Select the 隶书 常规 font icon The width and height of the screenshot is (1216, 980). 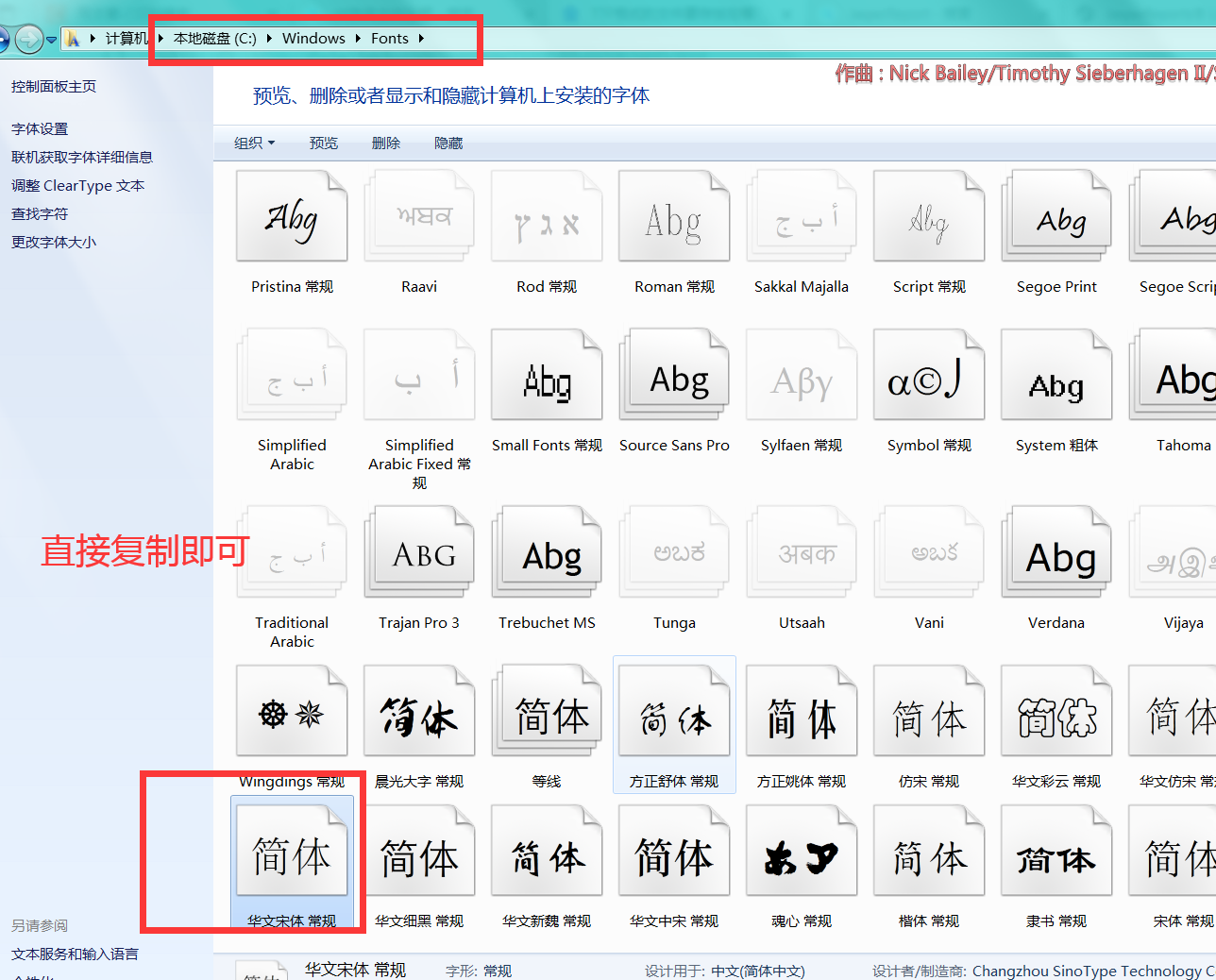1056,851
